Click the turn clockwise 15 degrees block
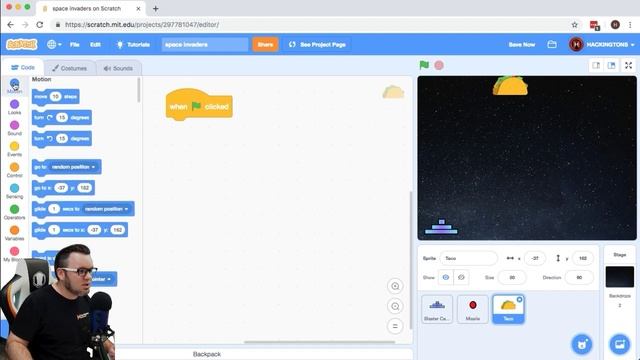 tap(62, 118)
